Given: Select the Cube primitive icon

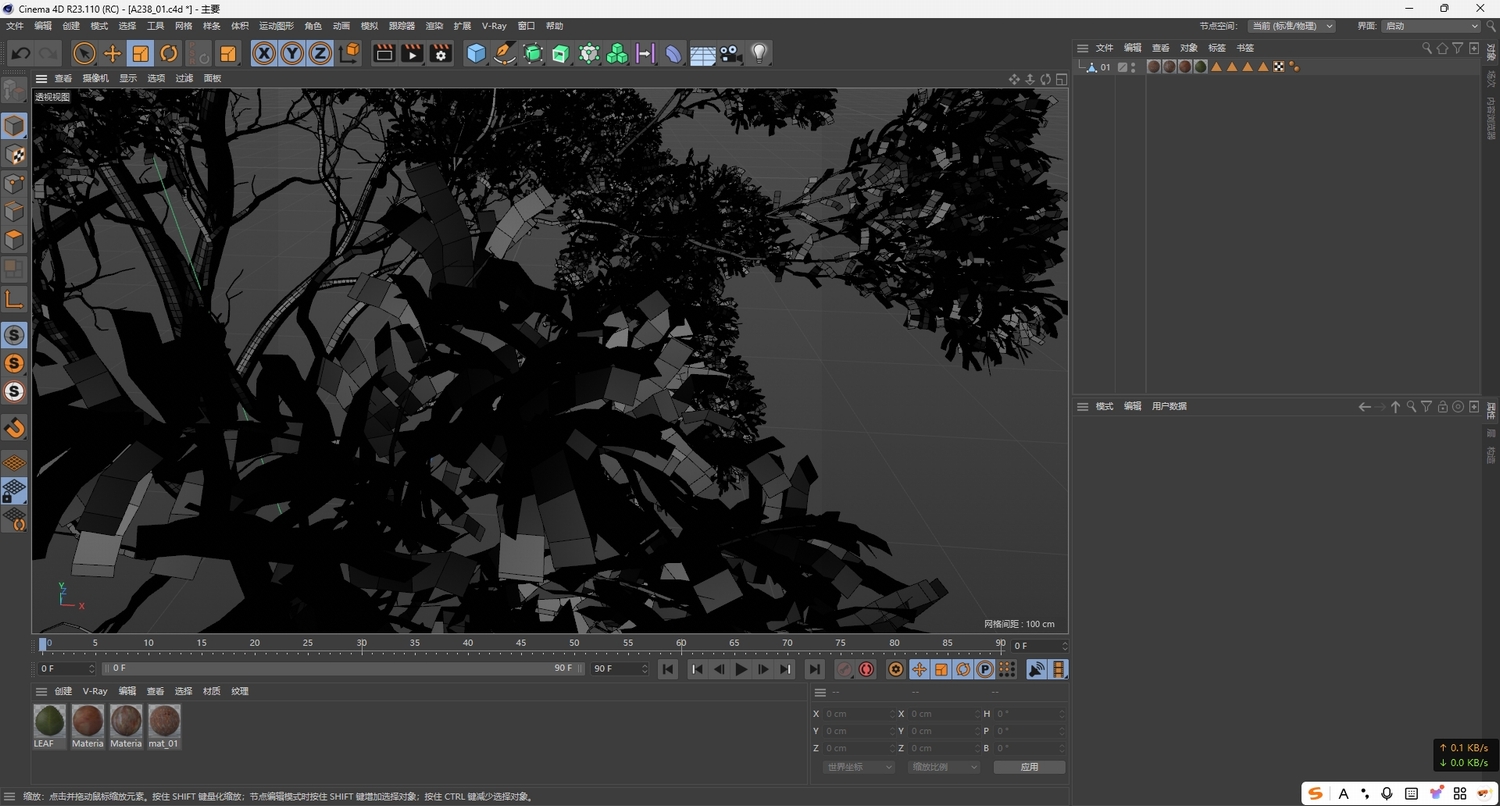Looking at the screenshot, I should coord(476,53).
